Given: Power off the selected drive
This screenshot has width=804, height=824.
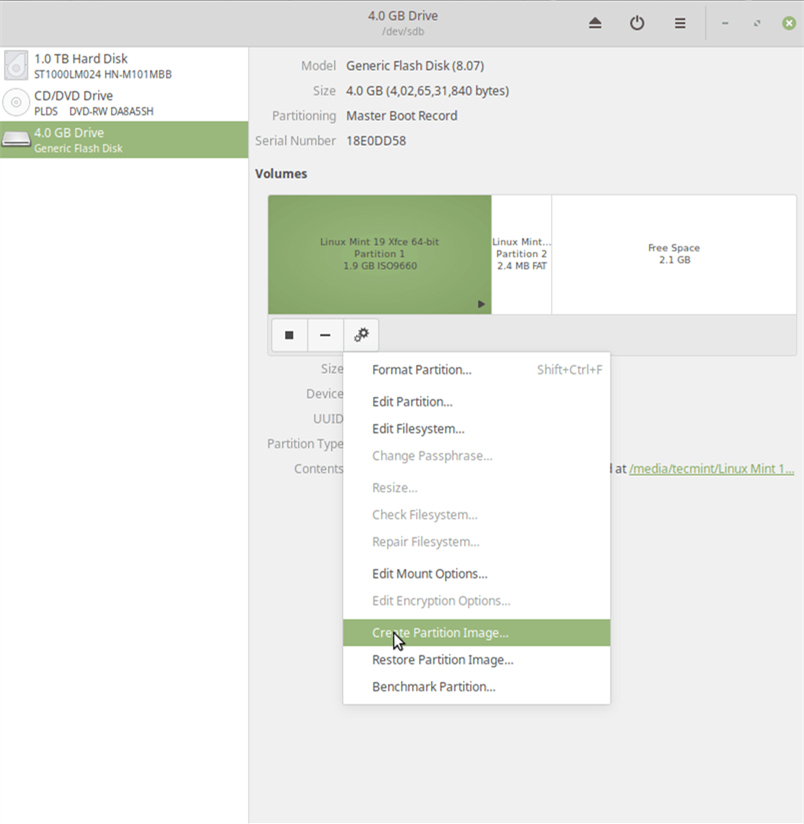Looking at the screenshot, I should point(637,22).
